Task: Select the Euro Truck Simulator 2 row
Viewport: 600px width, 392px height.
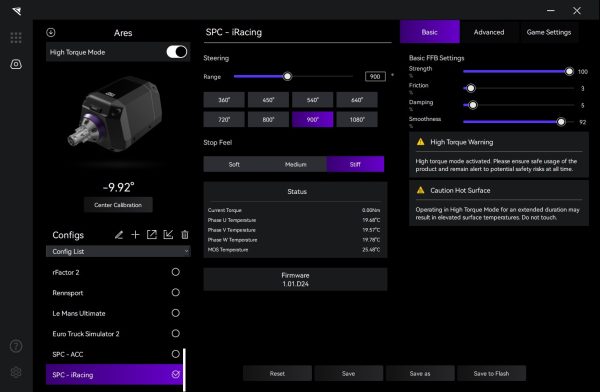Action: pos(114,334)
